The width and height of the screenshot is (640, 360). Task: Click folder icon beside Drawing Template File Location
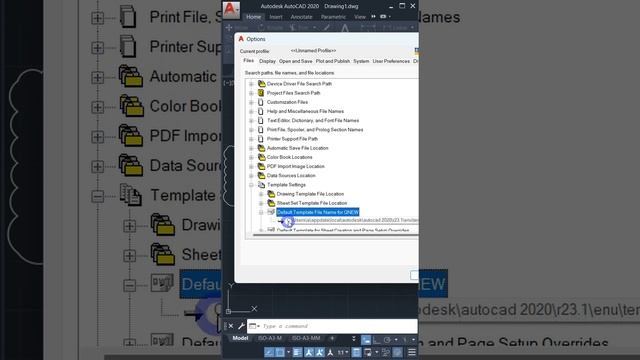pos(271,194)
